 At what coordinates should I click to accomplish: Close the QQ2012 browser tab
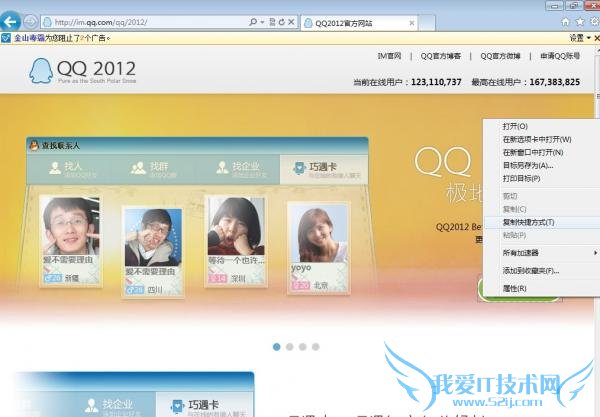click(x=412, y=23)
